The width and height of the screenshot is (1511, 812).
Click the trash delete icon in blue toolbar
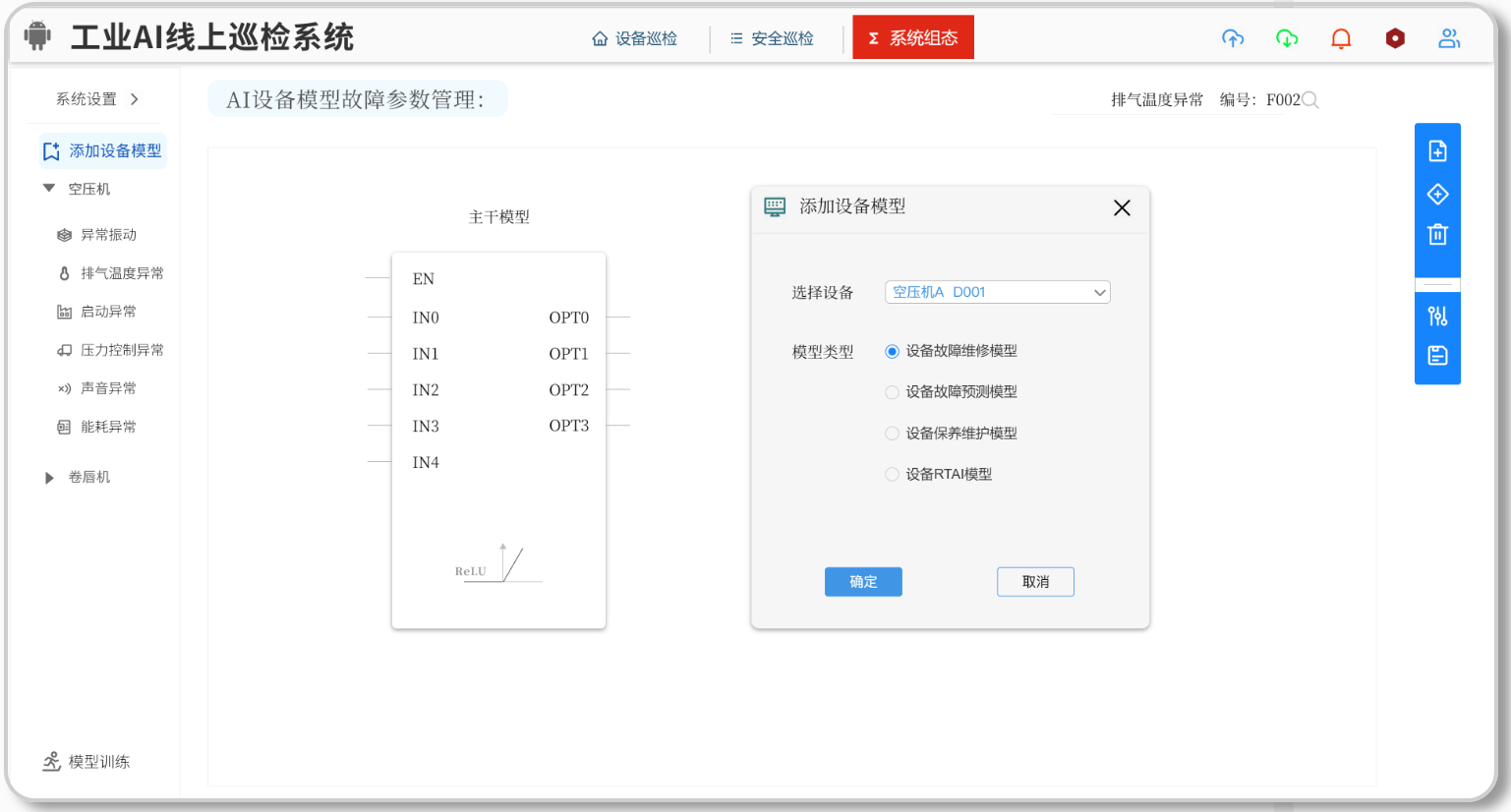pos(1437,235)
